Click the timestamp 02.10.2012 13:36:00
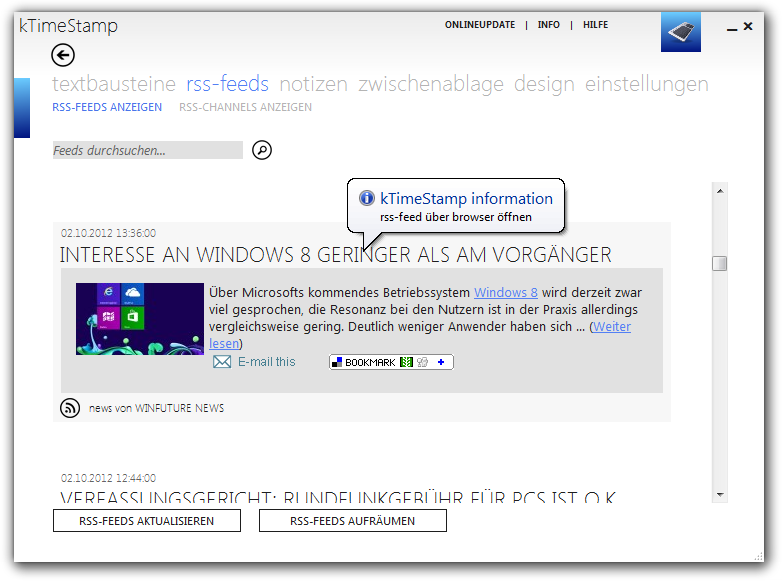Screen dimensions: 782x581 click(x=108, y=233)
